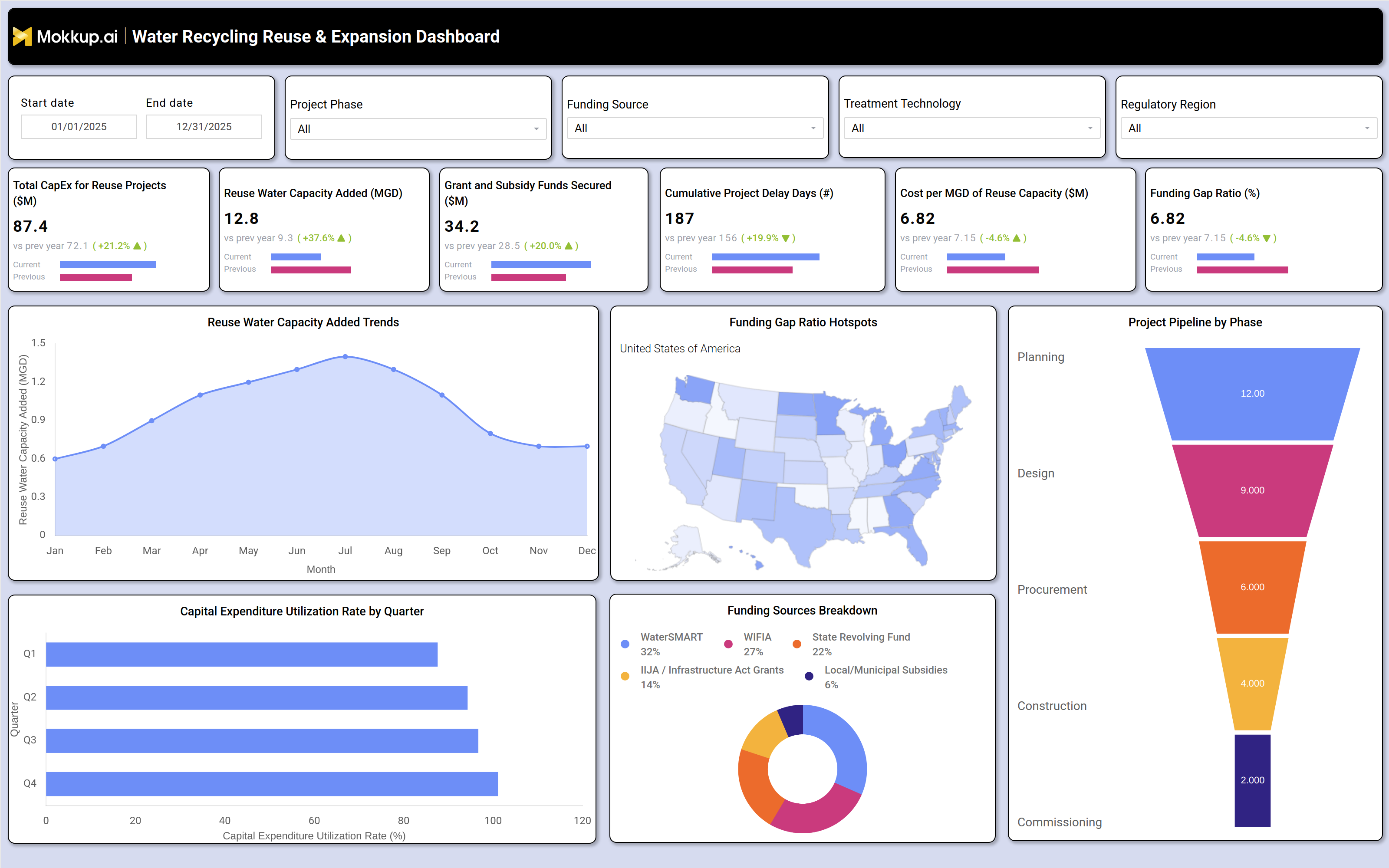Click the up arrow in Grant and Subsidy card
This screenshot has height=868, width=1389.
click(x=569, y=246)
